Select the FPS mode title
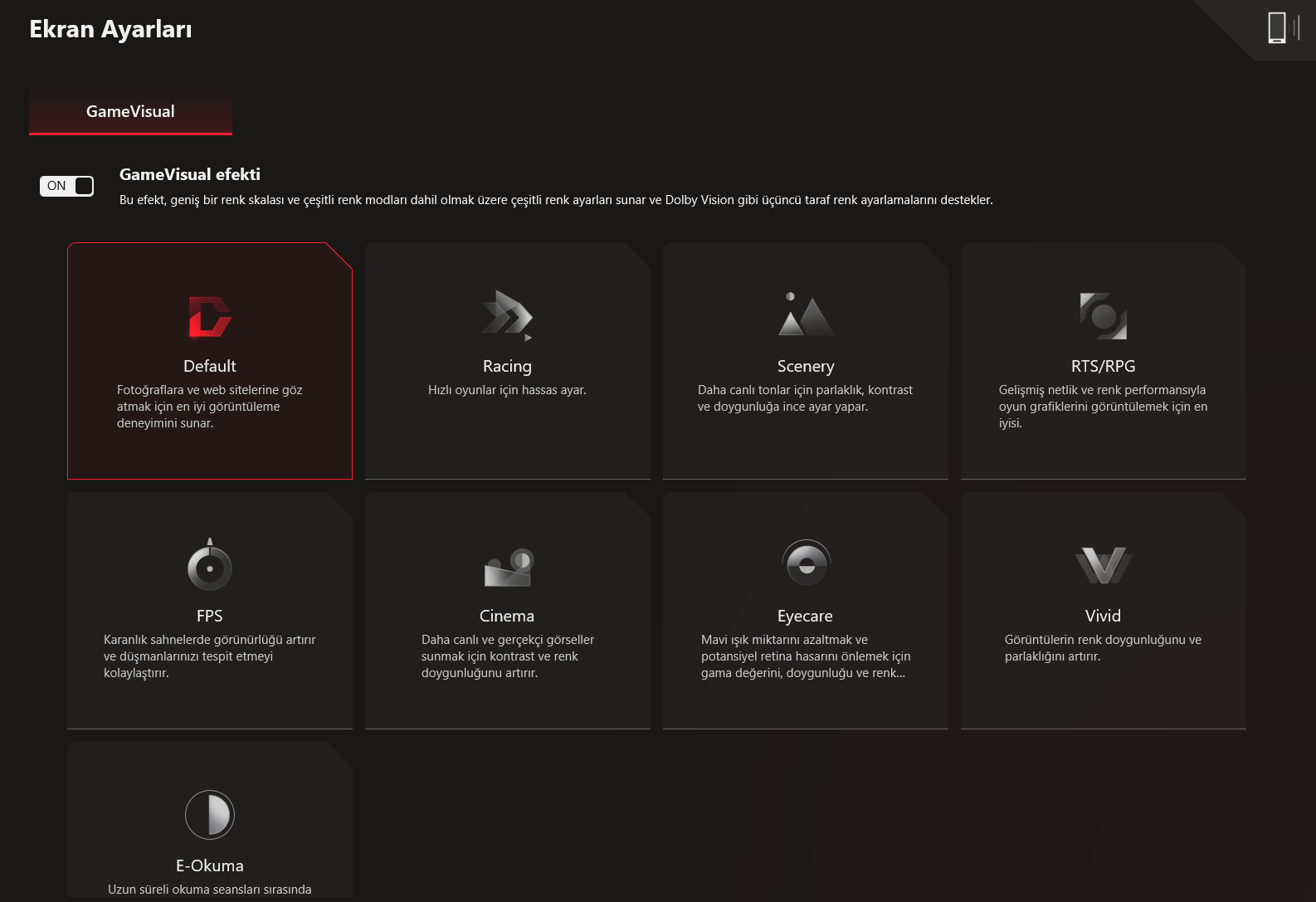This screenshot has height=902, width=1316. tap(210, 616)
